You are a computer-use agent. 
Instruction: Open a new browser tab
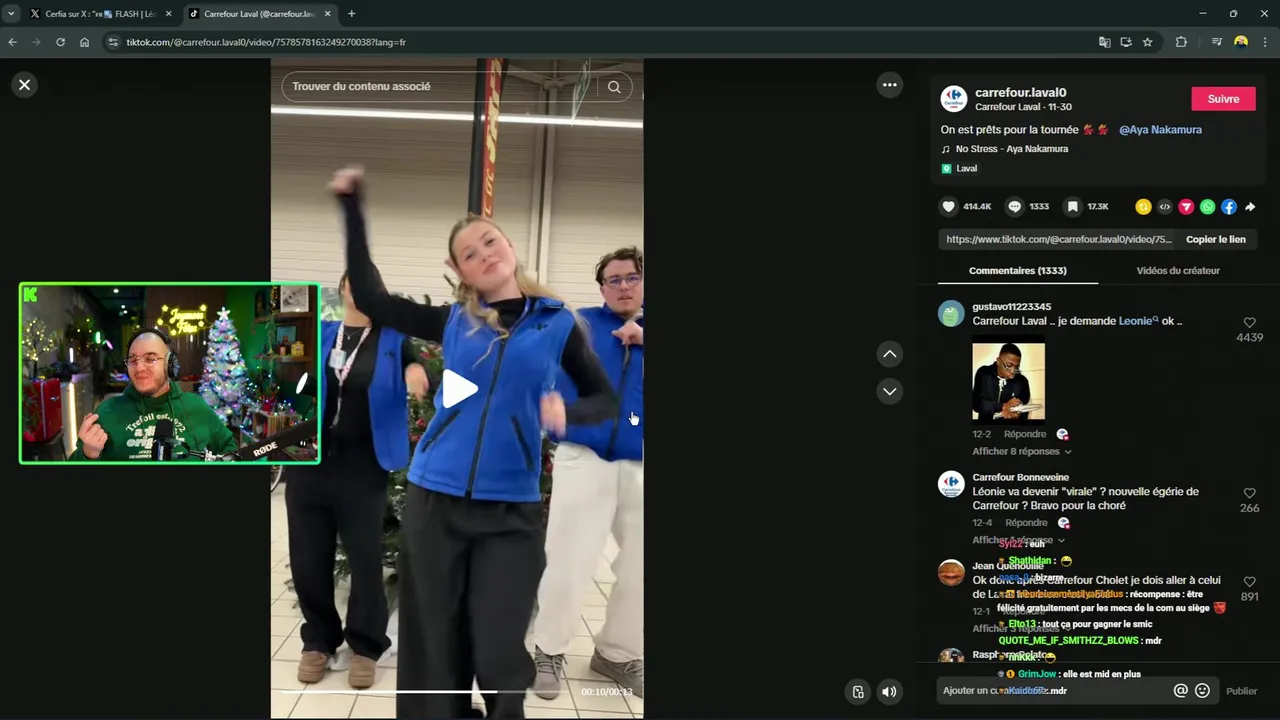click(351, 14)
